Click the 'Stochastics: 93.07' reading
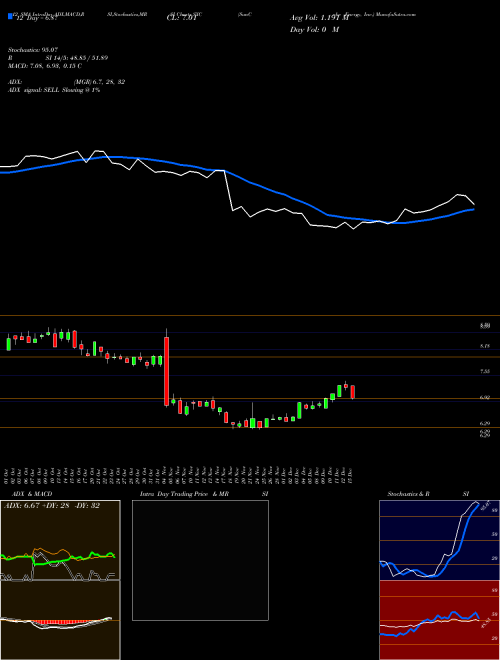The width and height of the screenshot is (500, 660). [x=33, y=50]
